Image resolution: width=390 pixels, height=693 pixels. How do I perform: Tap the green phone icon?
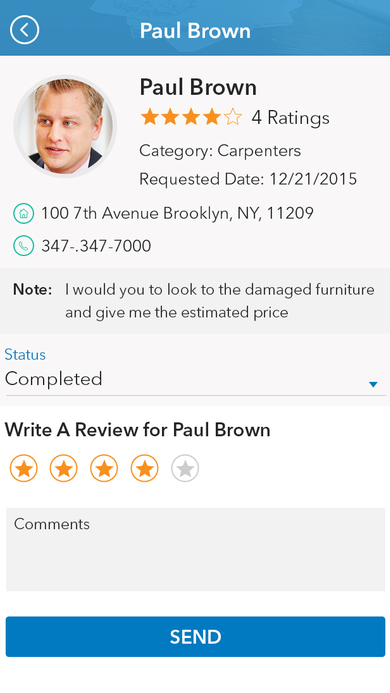pyautogui.click(x=23, y=246)
